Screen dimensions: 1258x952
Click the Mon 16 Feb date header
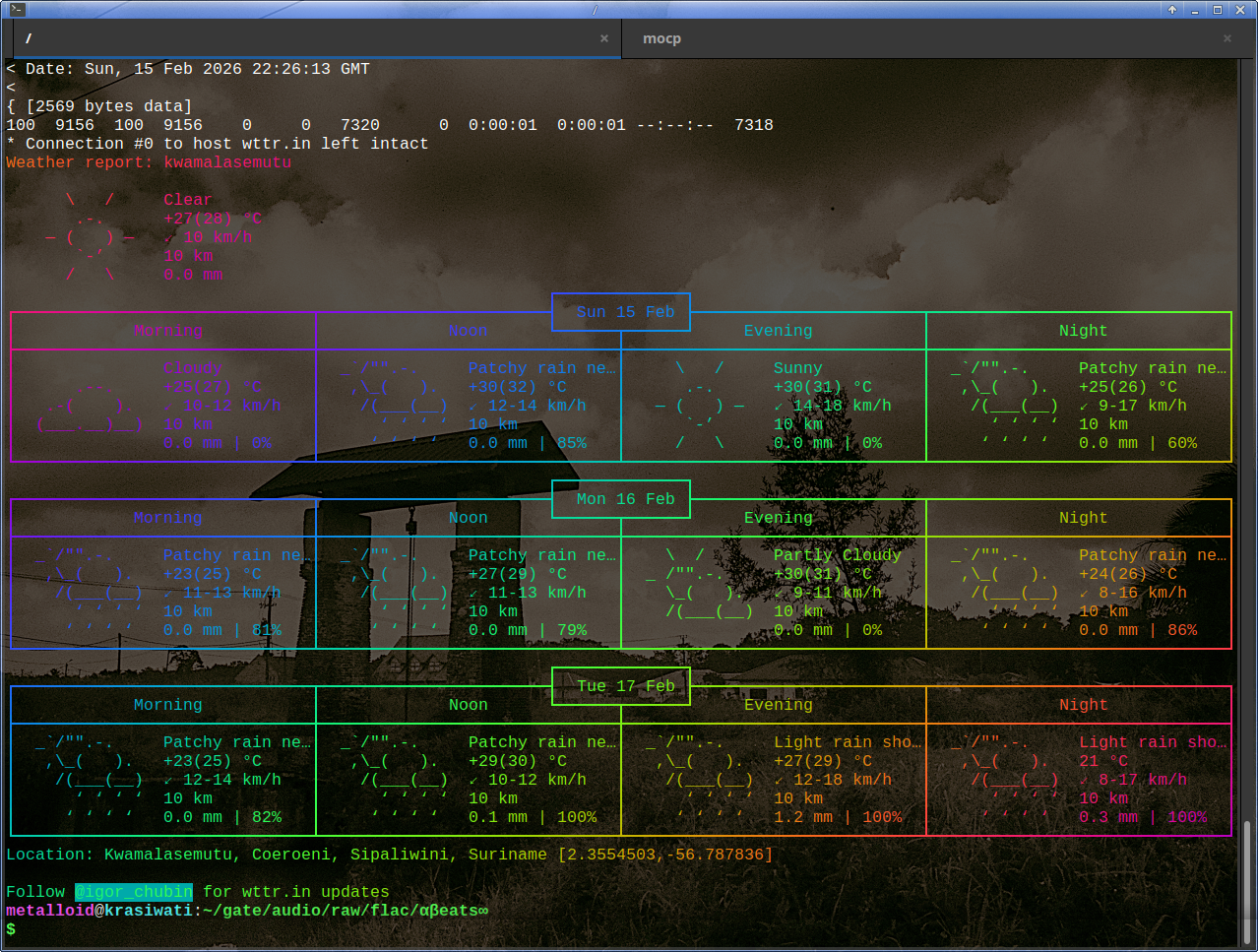tap(625, 499)
